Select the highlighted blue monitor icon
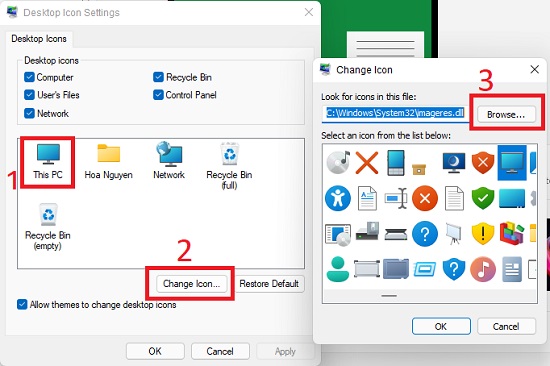Screen dimensions: 550x366 click(512, 162)
